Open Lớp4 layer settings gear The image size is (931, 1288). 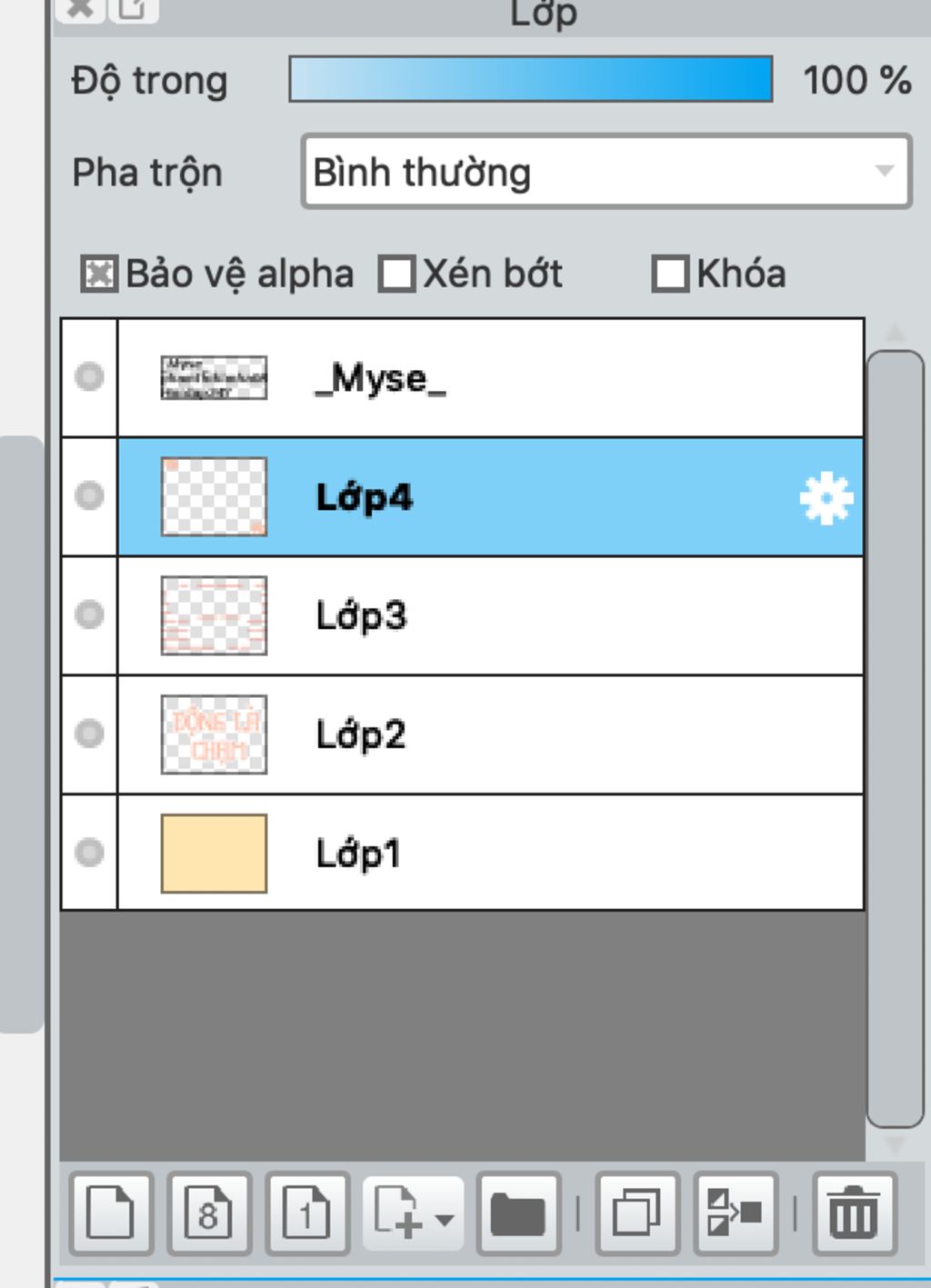[x=826, y=498]
